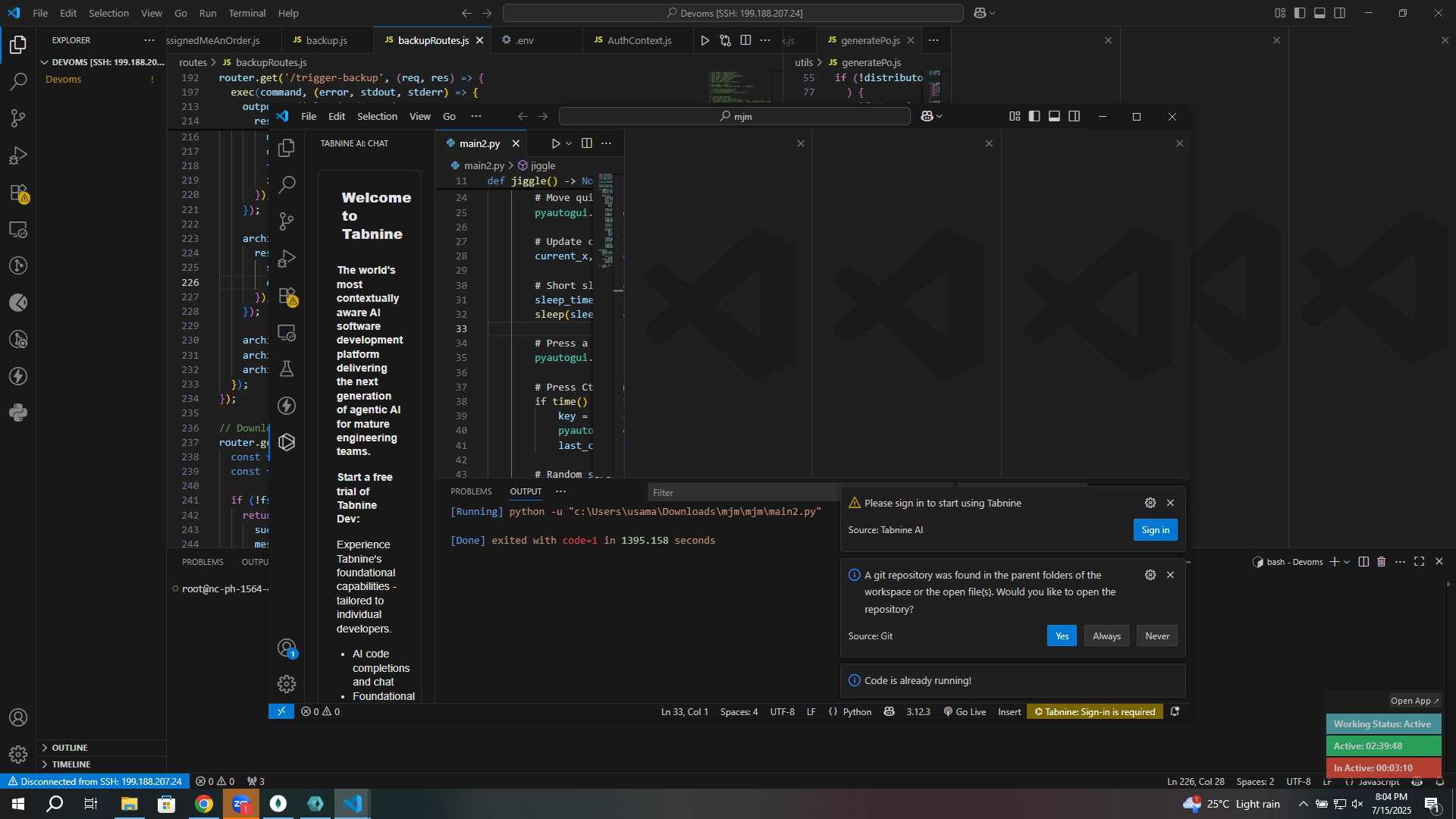Open Search in the Devoms window activity bar
1456x819 pixels.
(x=18, y=81)
